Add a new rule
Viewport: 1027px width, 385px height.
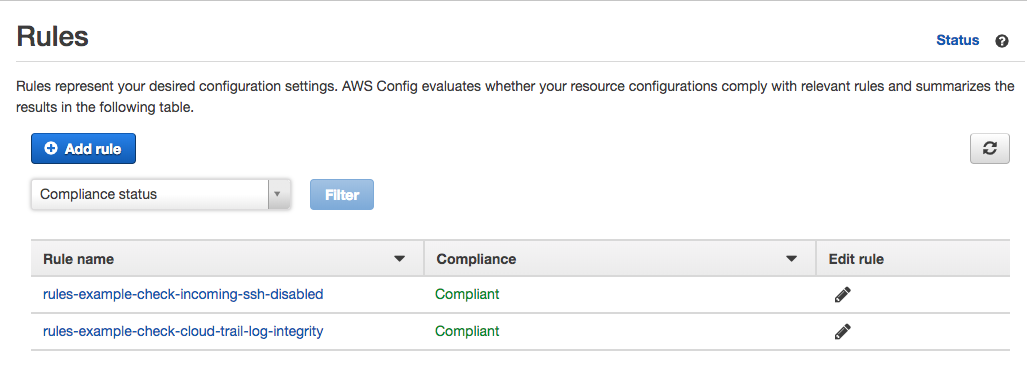click(x=83, y=149)
